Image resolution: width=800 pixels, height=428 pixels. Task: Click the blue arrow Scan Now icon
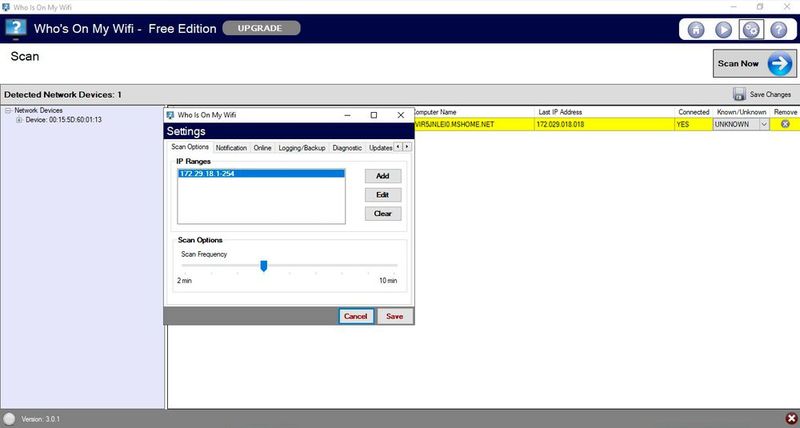tap(780, 64)
